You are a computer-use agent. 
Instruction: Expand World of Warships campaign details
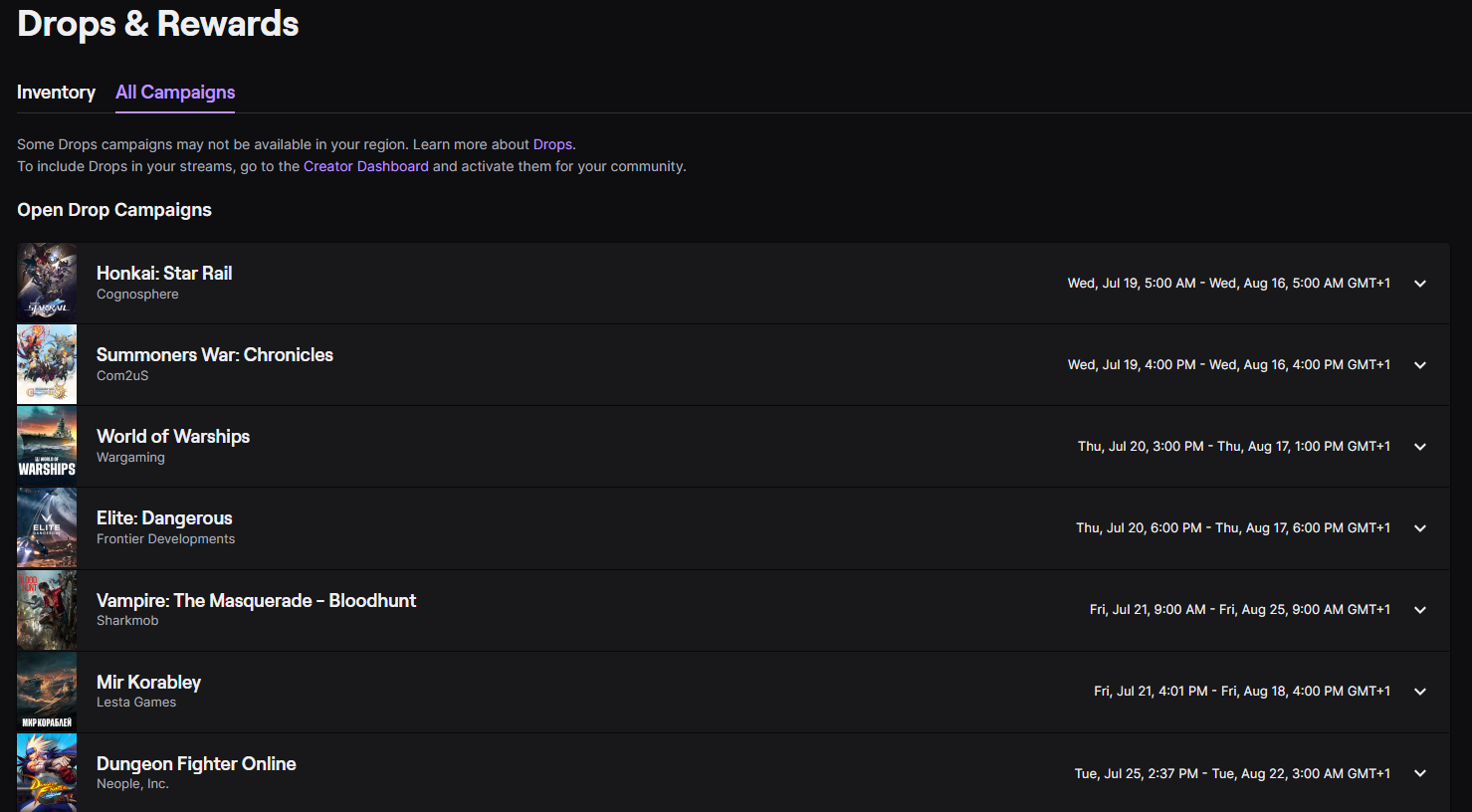point(1420,447)
